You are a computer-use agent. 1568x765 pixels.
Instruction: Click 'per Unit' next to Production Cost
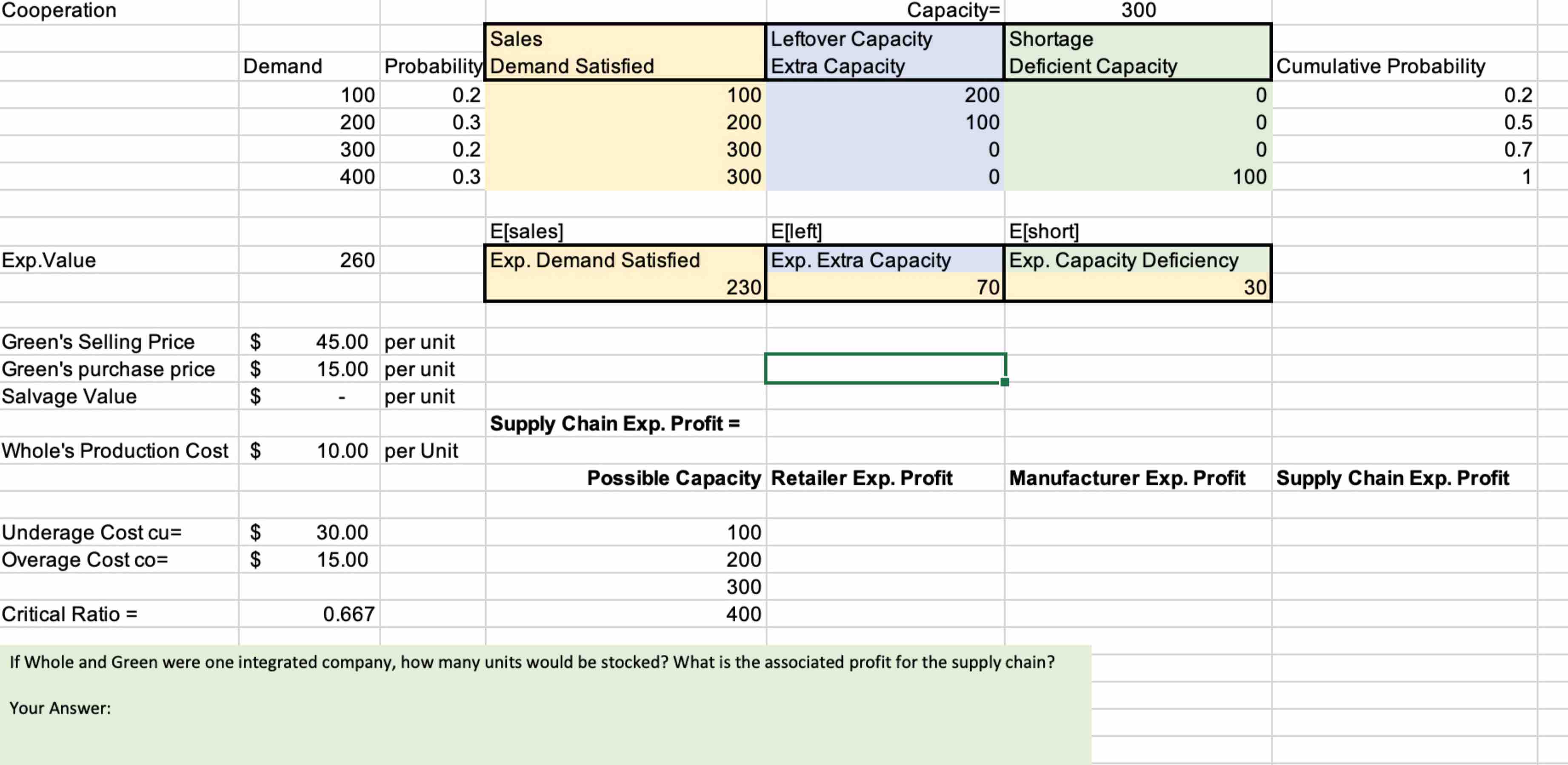[433, 450]
